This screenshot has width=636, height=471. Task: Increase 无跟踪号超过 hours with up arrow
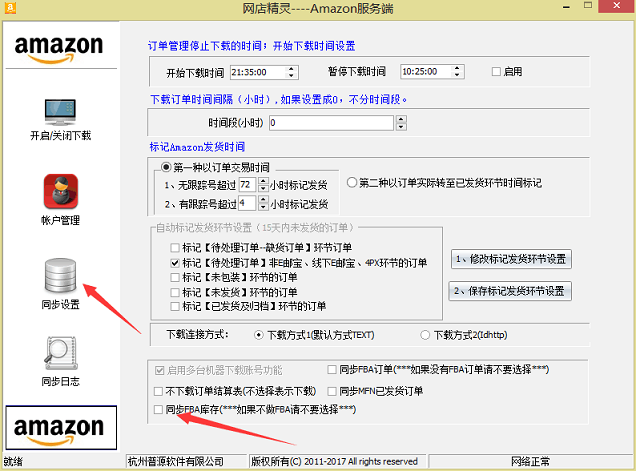point(263,181)
